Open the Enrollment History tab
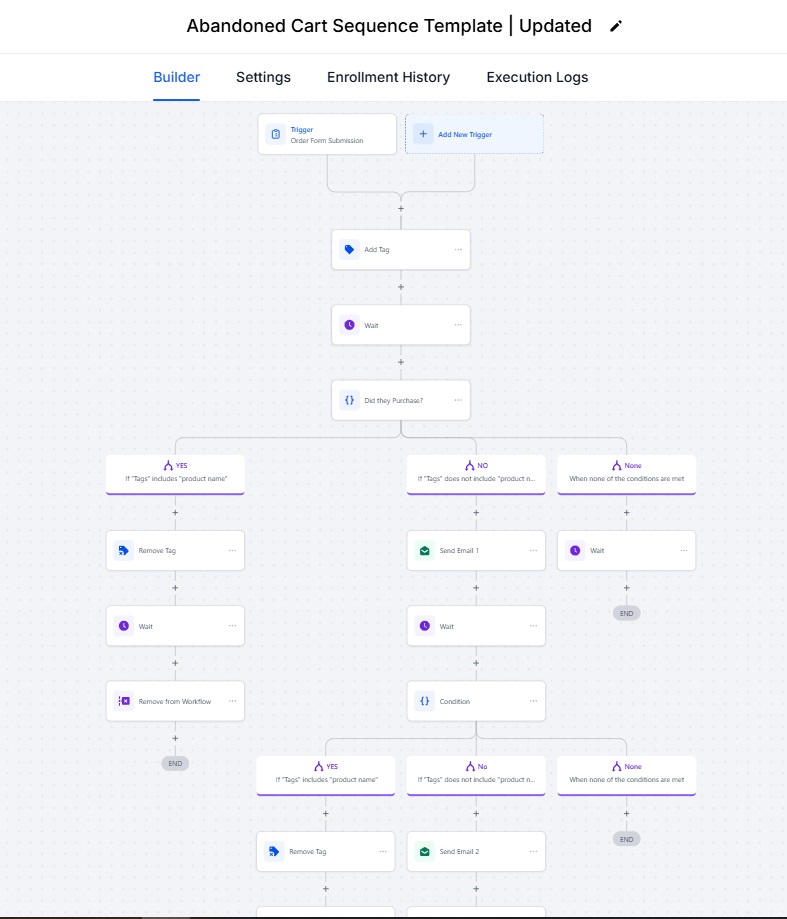787x919 pixels. point(388,77)
